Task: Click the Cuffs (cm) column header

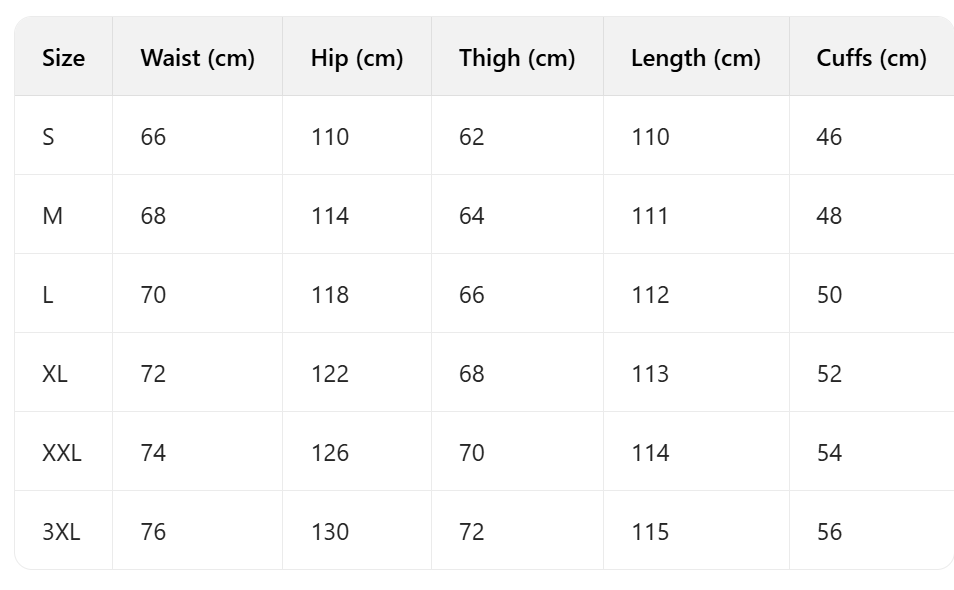Action: [871, 58]
